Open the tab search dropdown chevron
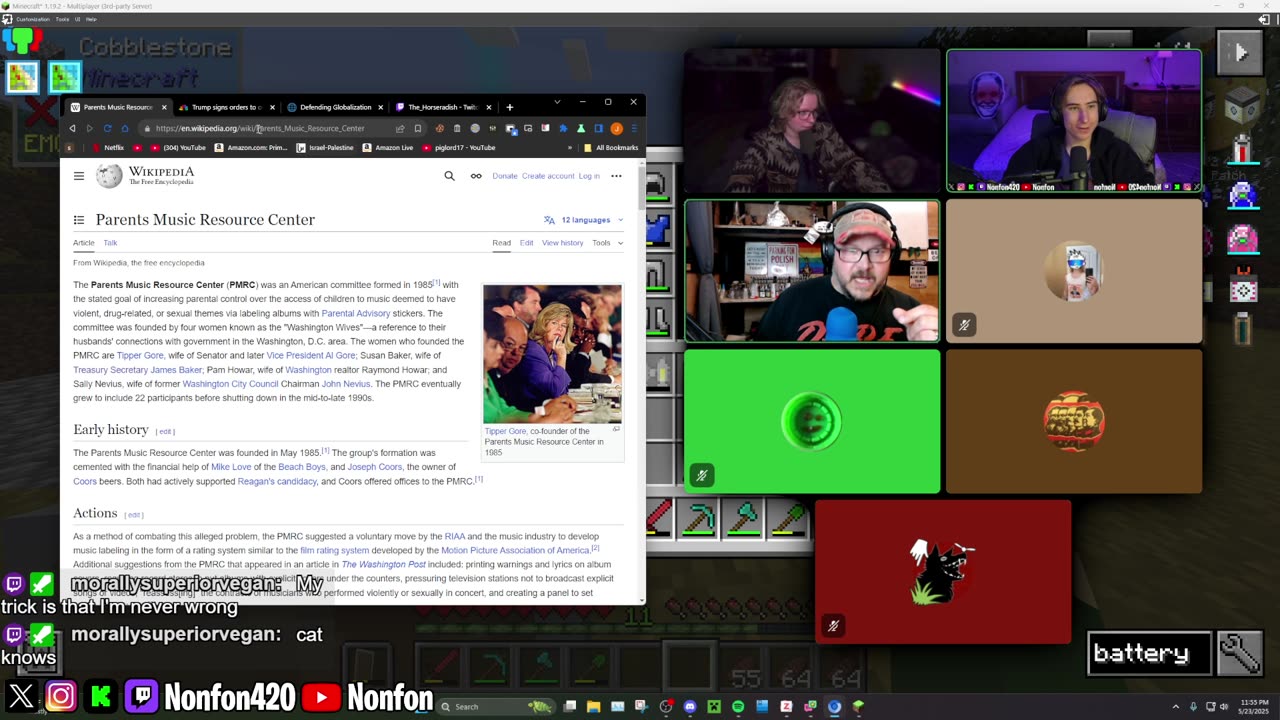The height and width of the screenshot is (720, 1280). click(x=557, y=102)
